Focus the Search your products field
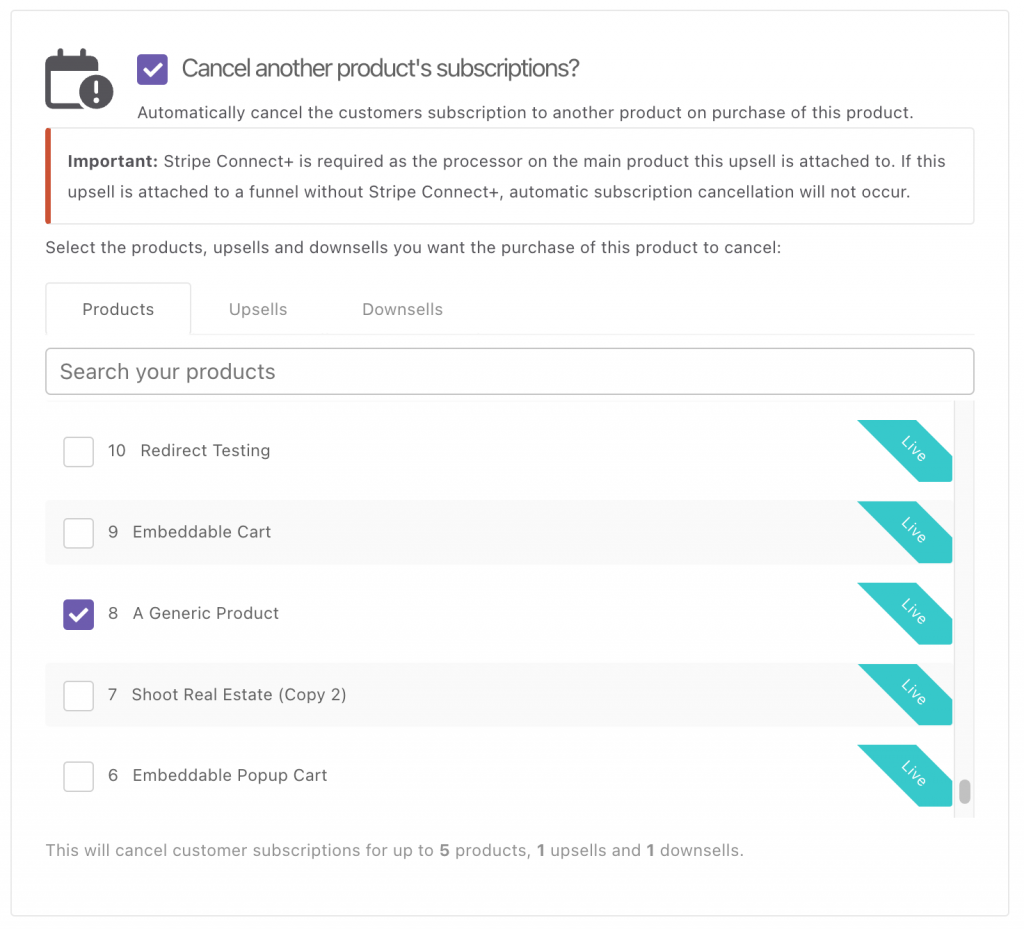Screen dimensions: 1024x929 click(x=509, y=371)
